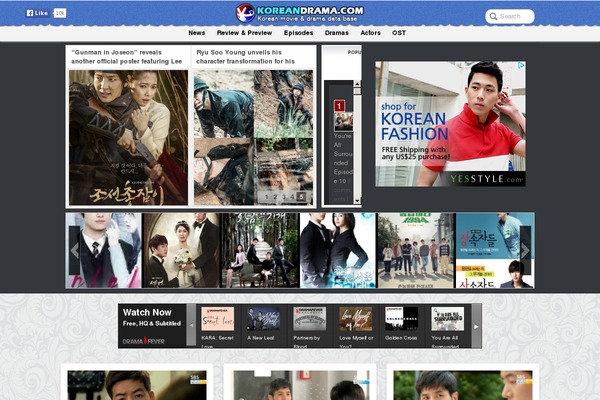
Task: Open popular item thumbnail under rank 1
Action: 343,122
